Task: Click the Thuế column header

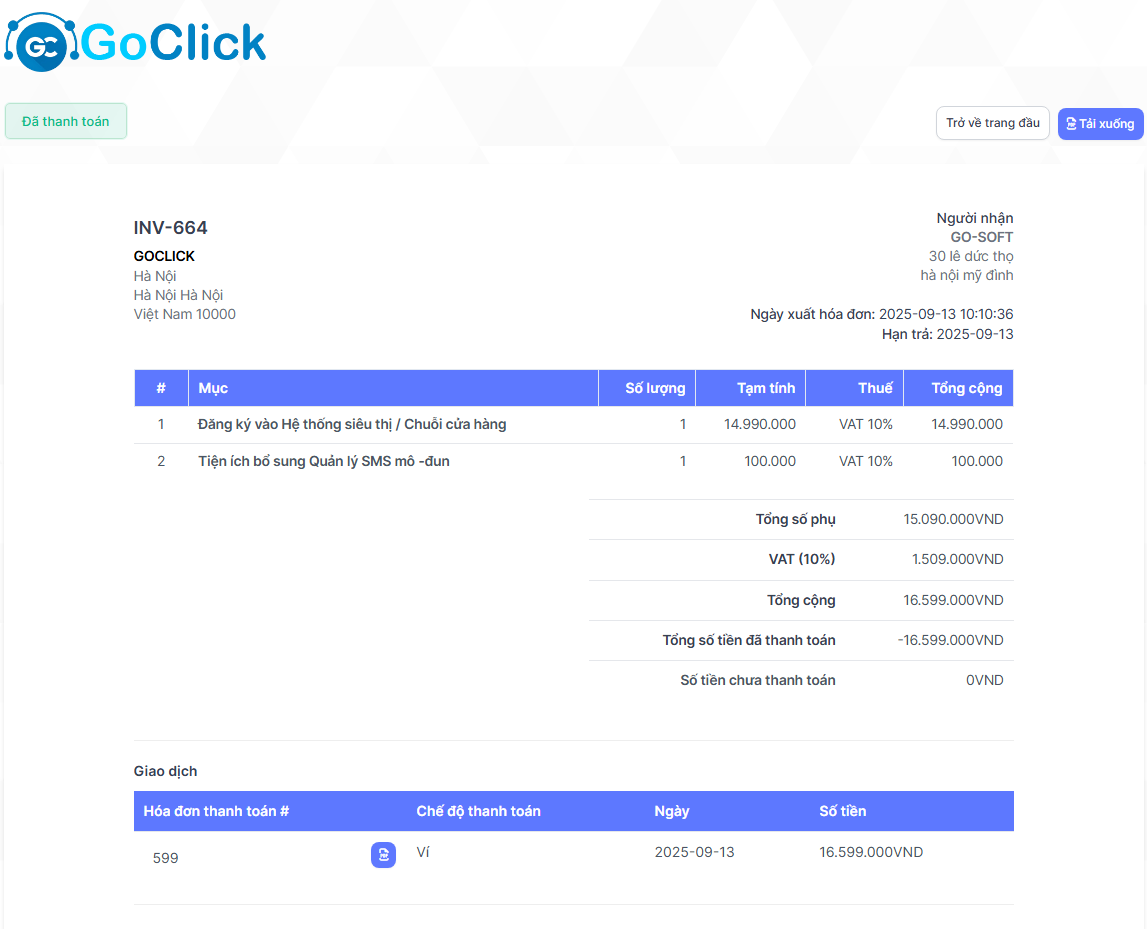Action: [875, 388]
